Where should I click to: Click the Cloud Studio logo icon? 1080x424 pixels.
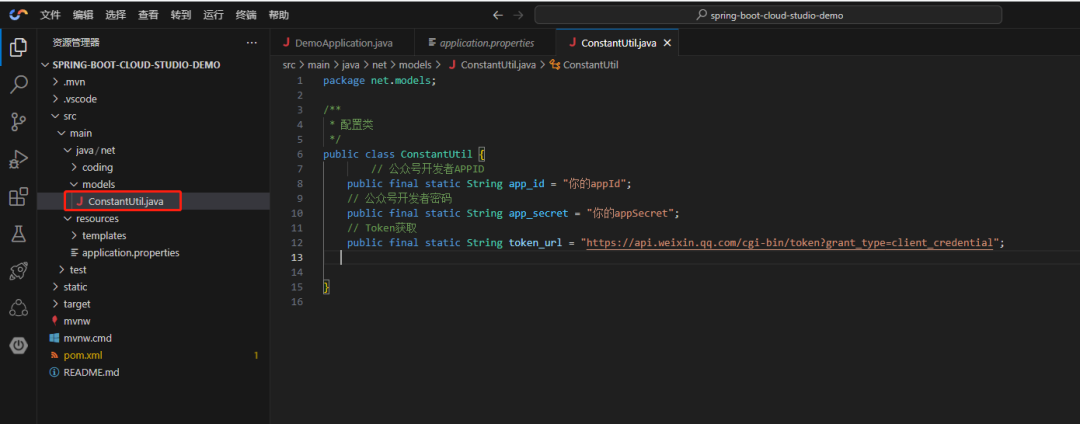[x=19, y=14]
